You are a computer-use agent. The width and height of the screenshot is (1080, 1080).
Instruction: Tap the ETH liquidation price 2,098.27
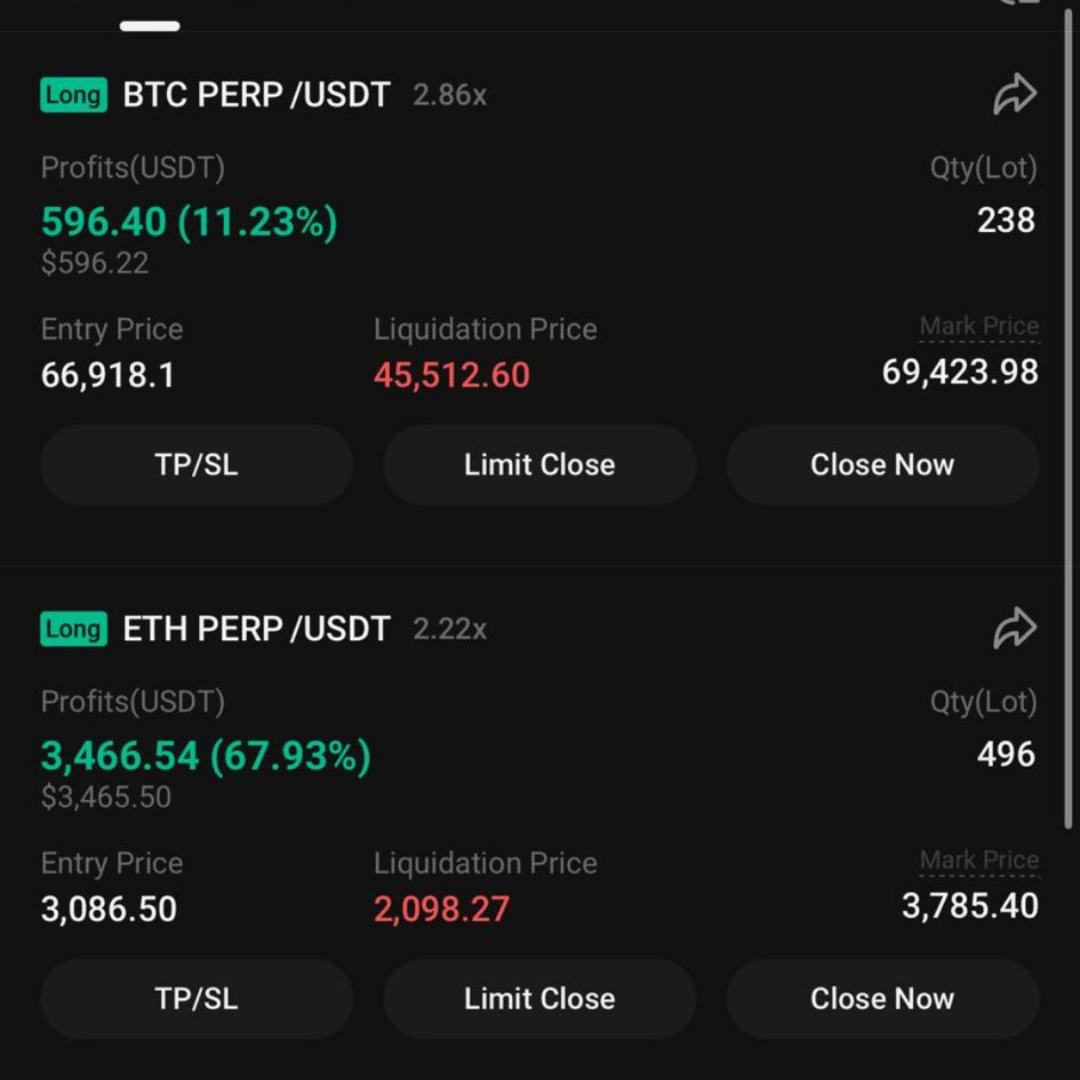click(x=442, y=909)
